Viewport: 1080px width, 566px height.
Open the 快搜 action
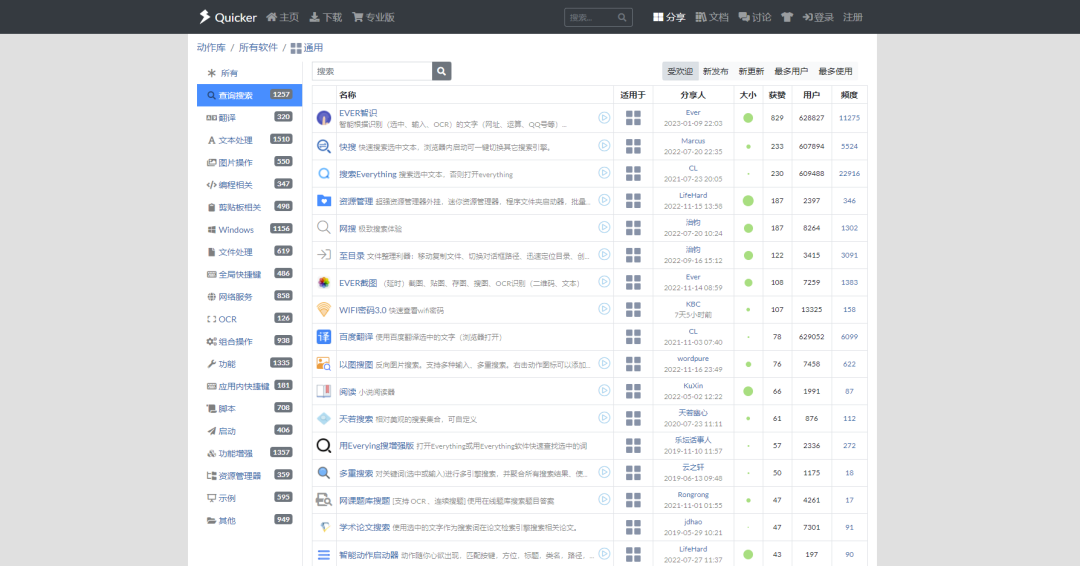347,147
